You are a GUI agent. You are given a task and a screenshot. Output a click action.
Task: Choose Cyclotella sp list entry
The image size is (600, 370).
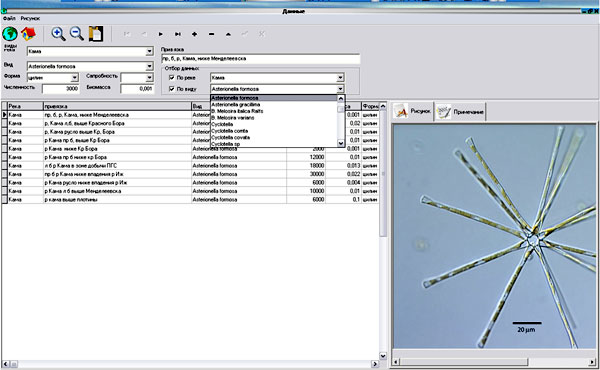[226, 144]
